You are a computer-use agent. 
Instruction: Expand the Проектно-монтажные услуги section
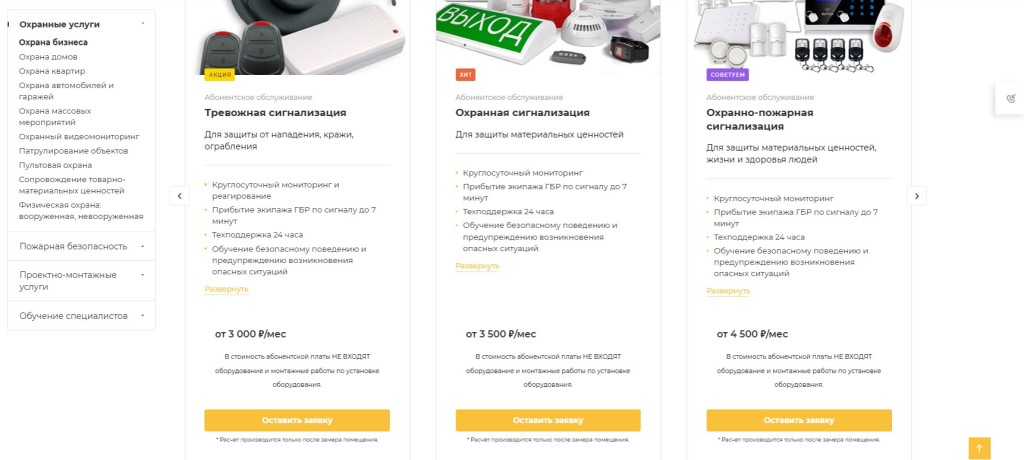pos(143,275)
